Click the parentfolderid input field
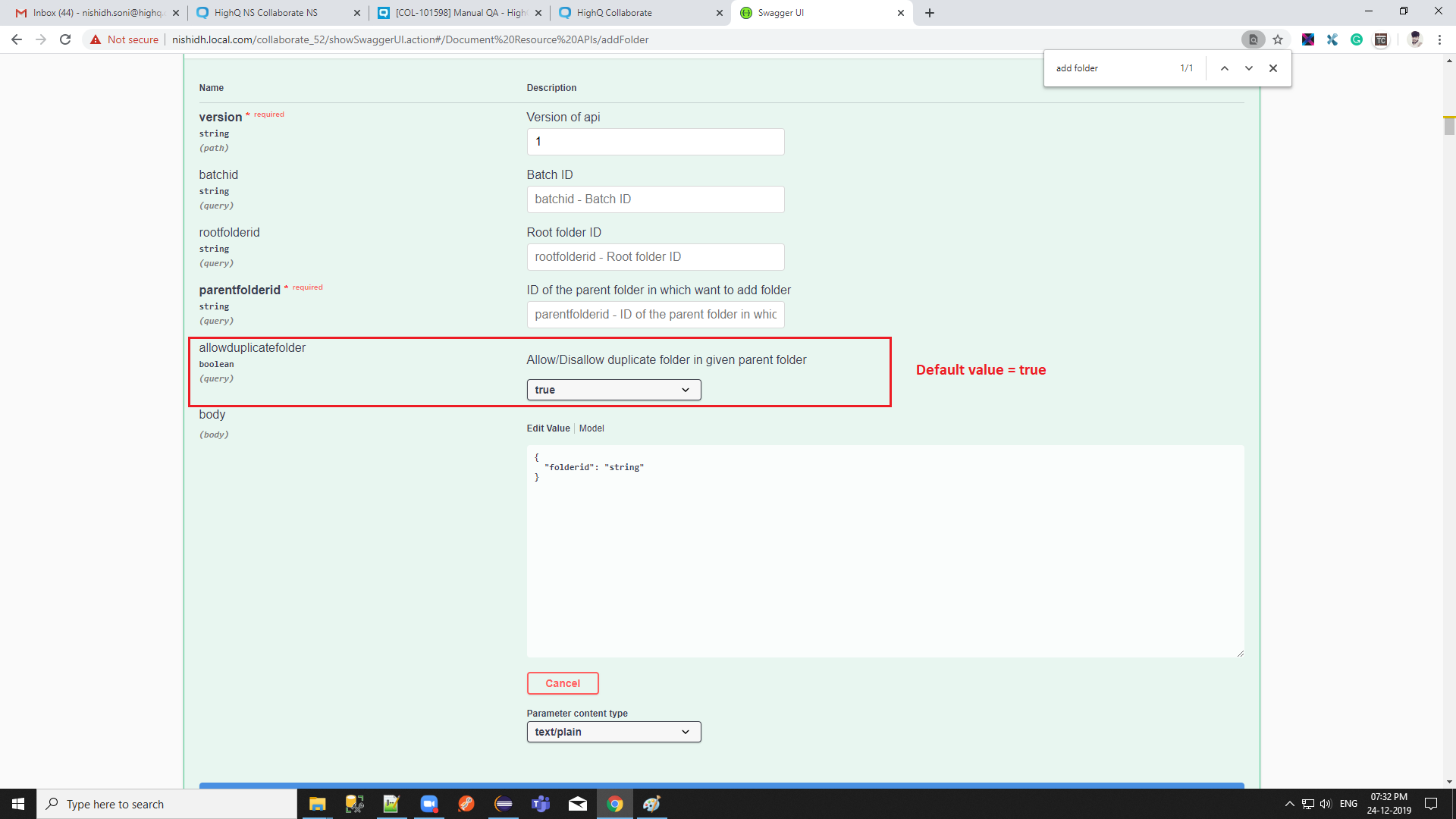The width and height of the screenshot is (1456, 819). pyautogui.click(x=655, y=315)
